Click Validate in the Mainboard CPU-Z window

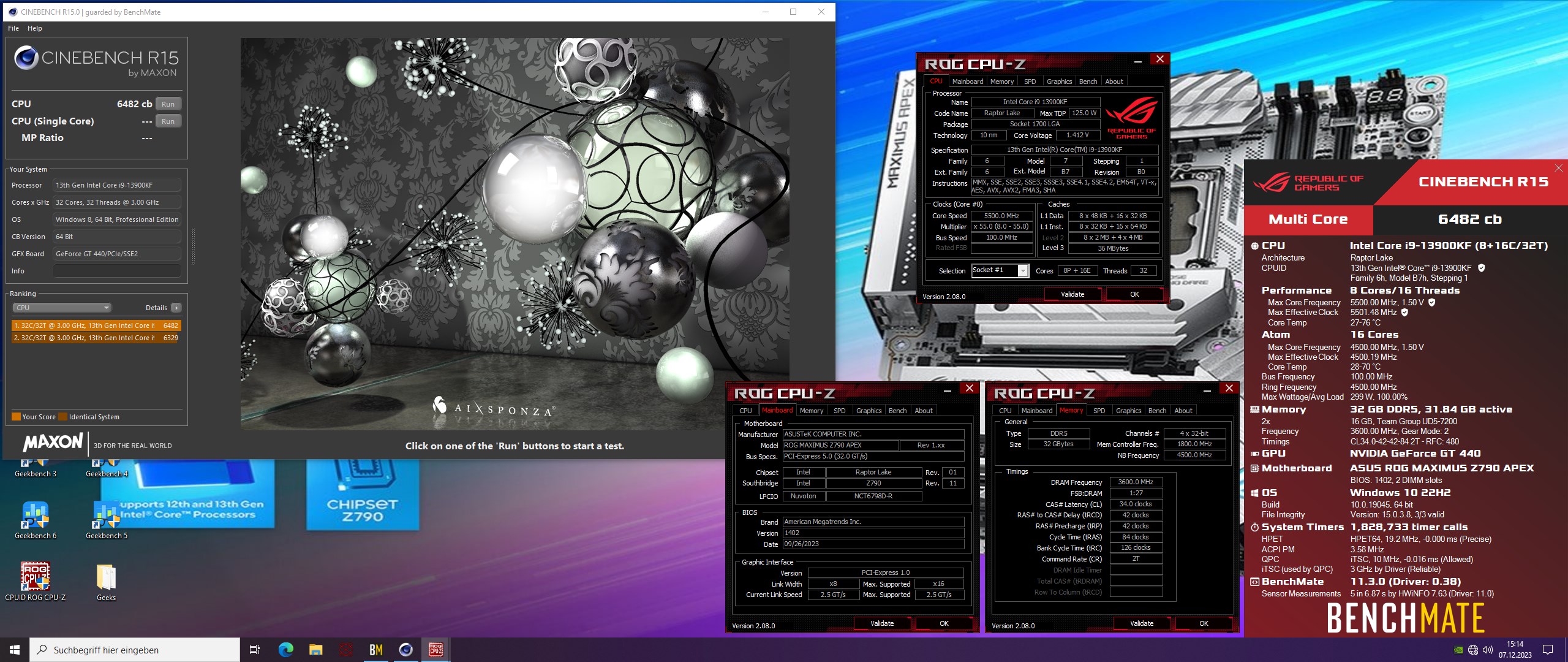pyautogui.click(x=882, y=623)
